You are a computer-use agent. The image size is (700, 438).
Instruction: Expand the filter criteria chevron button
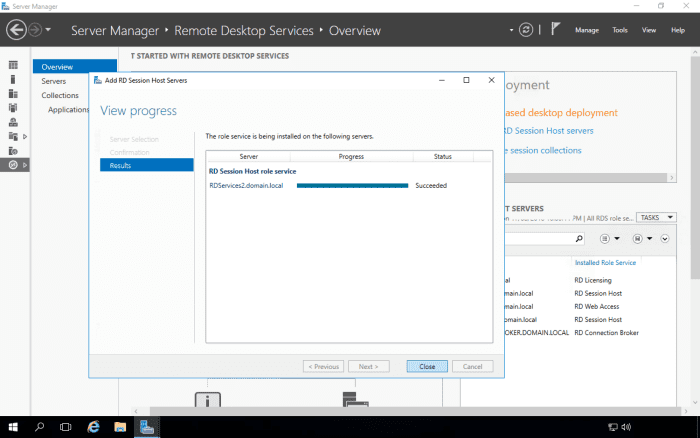point(665,238)
